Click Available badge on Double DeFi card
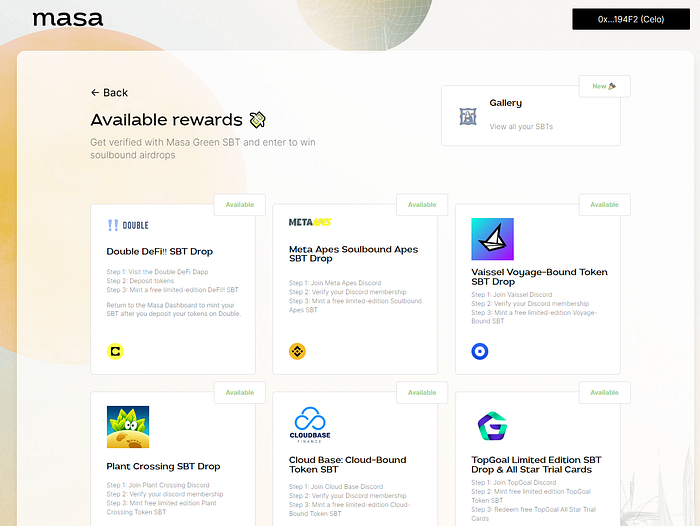The image size is (700, 526). coord(240,205)
